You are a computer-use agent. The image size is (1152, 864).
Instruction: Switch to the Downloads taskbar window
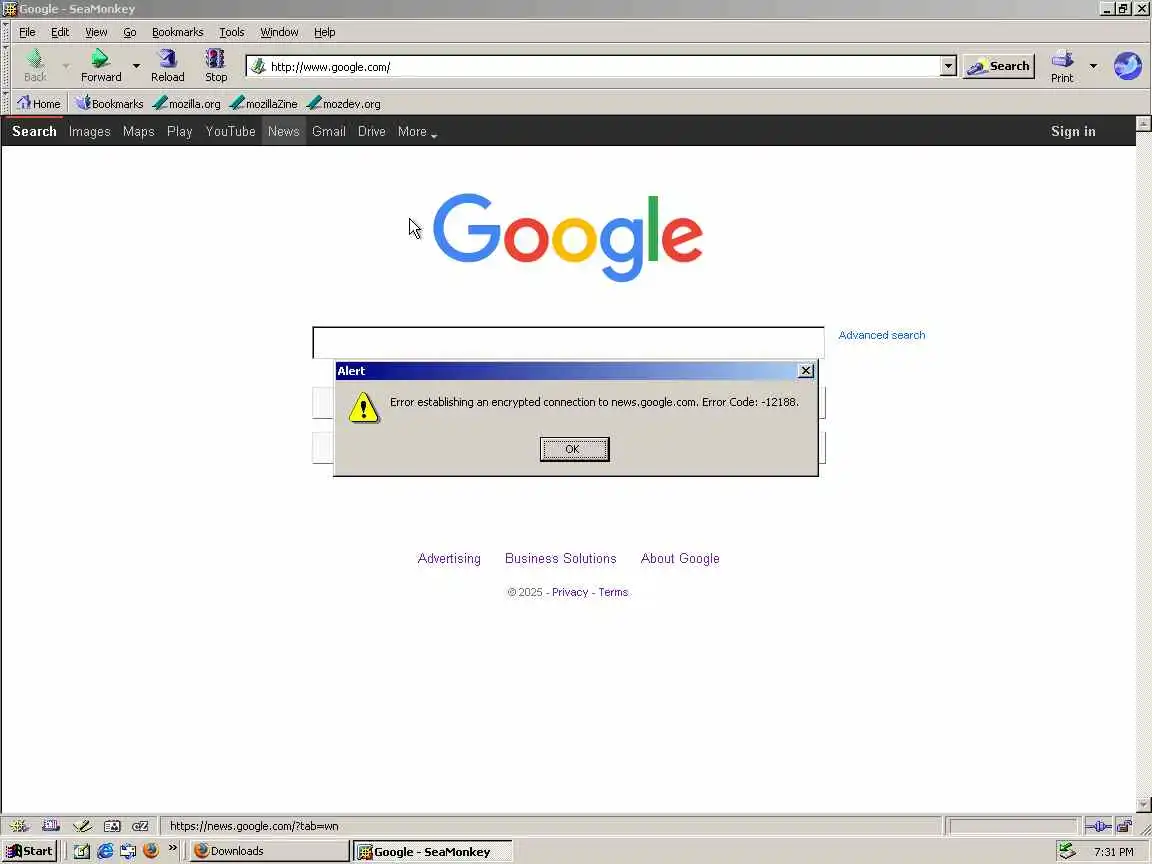269,851
